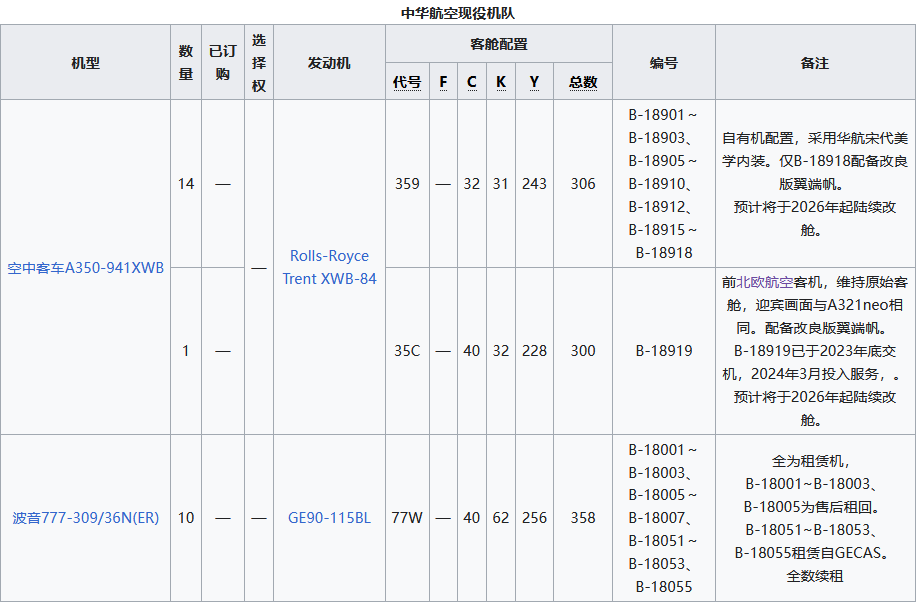The width and height of the screenshot is (916, 602).
Task: Select the table caption 中华航空现役机队
Action: pos(458,13)
